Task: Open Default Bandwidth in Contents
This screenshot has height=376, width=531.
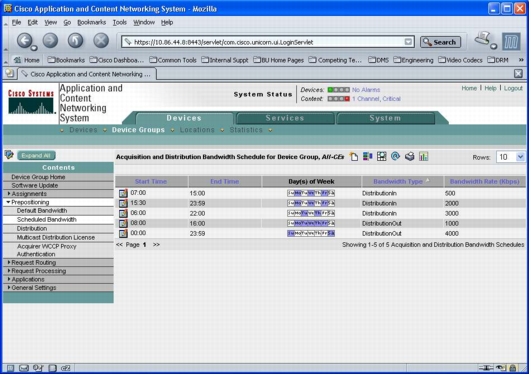Action: coord(42,211)
